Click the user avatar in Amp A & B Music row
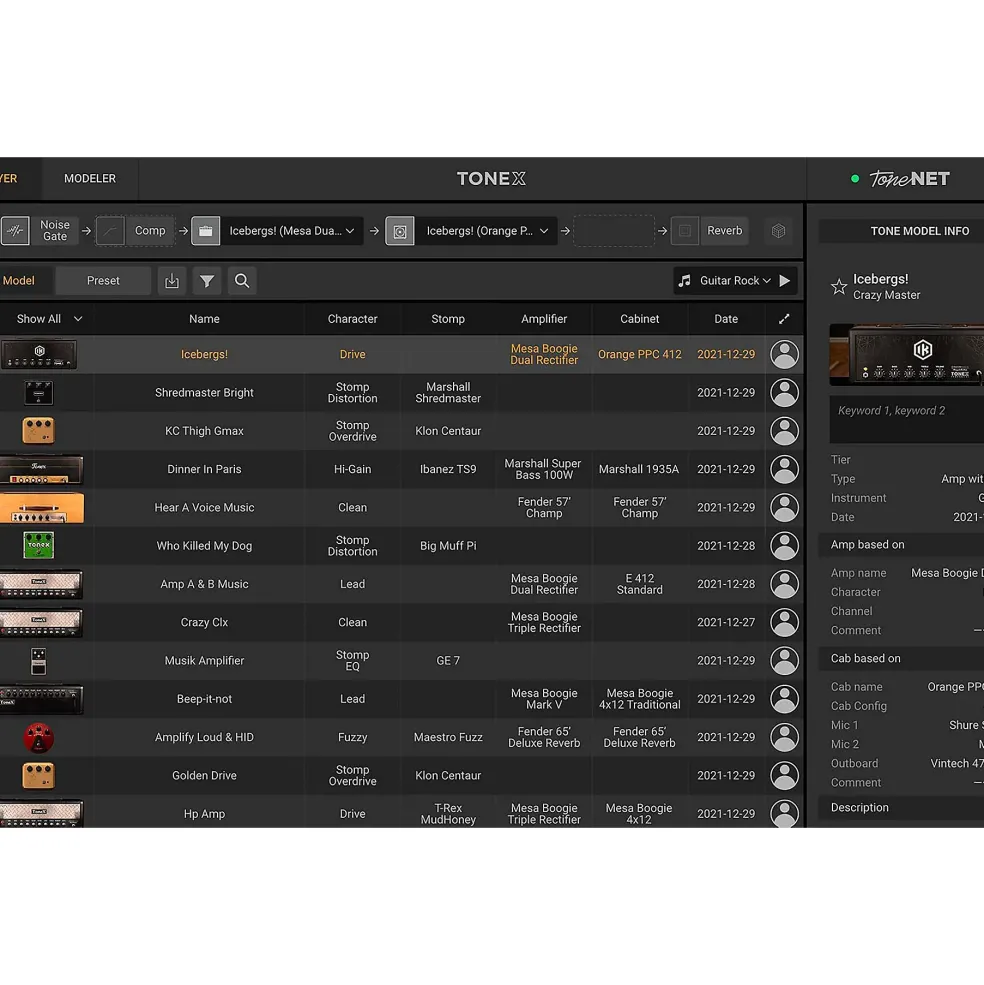Image resolution: width=984 pixels, height=985 pixels. (785, 584)
